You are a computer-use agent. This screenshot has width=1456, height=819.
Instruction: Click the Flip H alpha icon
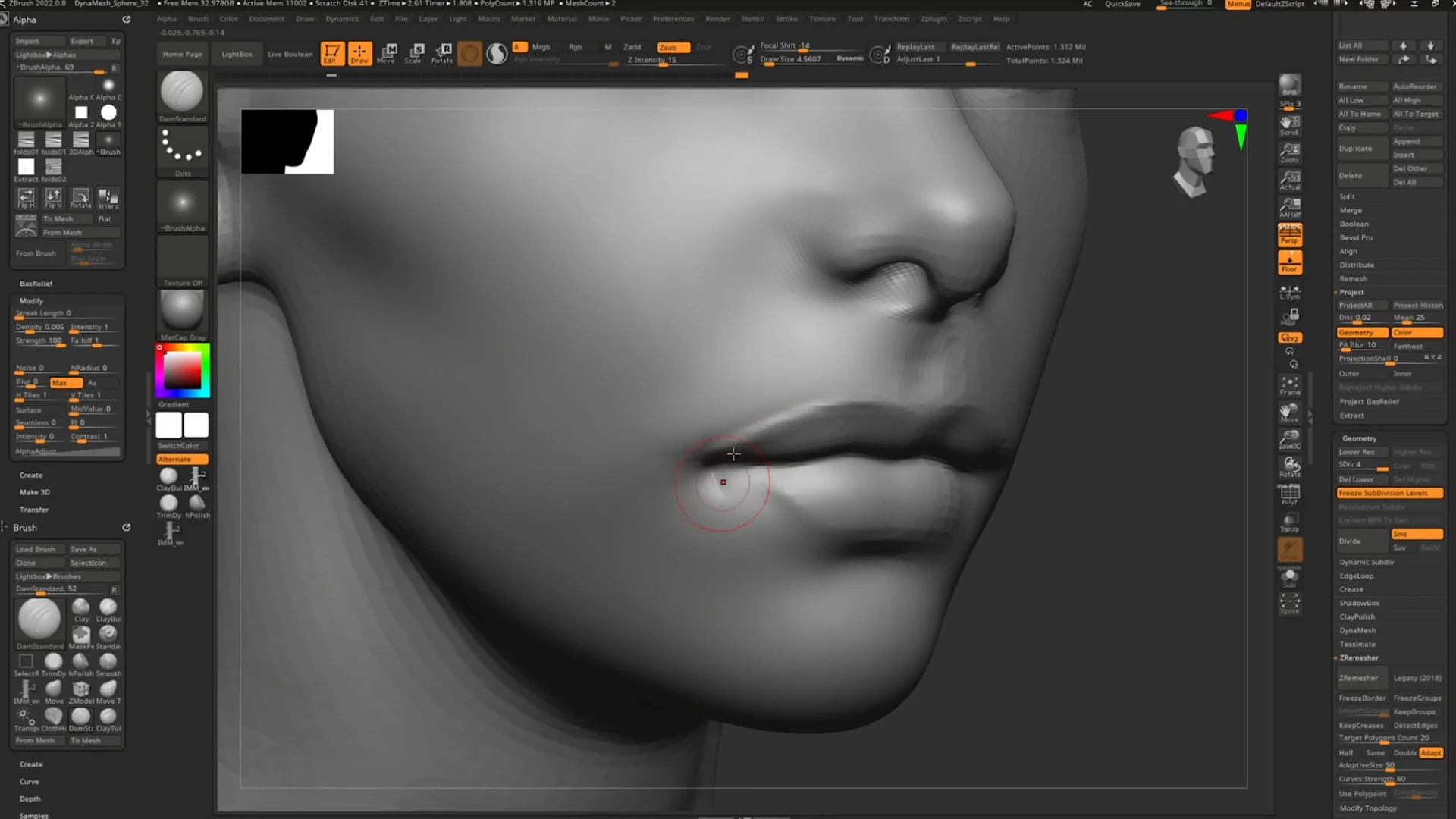pos(26,198)
